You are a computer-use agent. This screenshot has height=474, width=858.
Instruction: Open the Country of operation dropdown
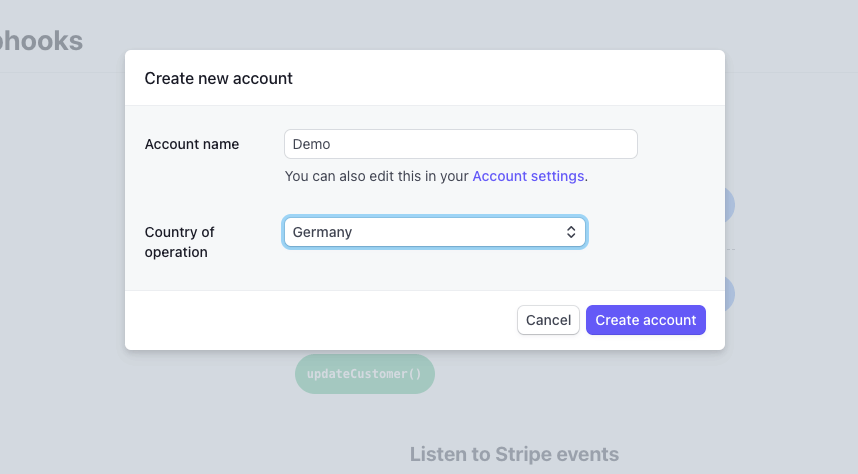tap(434, 232)
